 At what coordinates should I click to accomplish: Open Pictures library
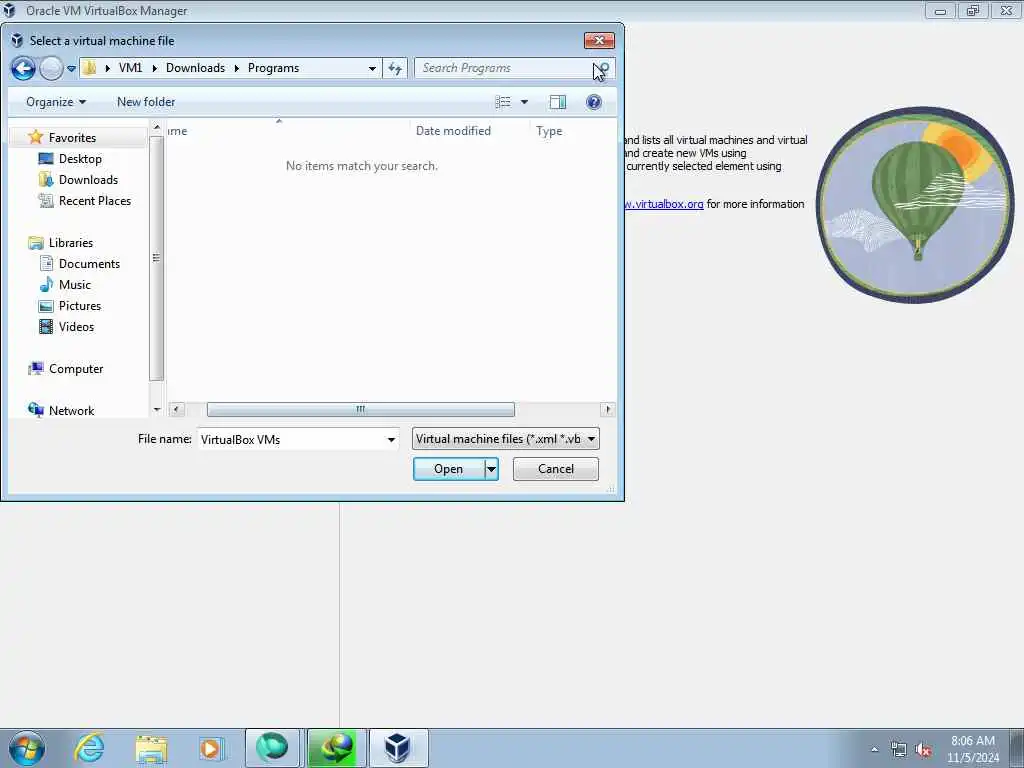[80, 306]
